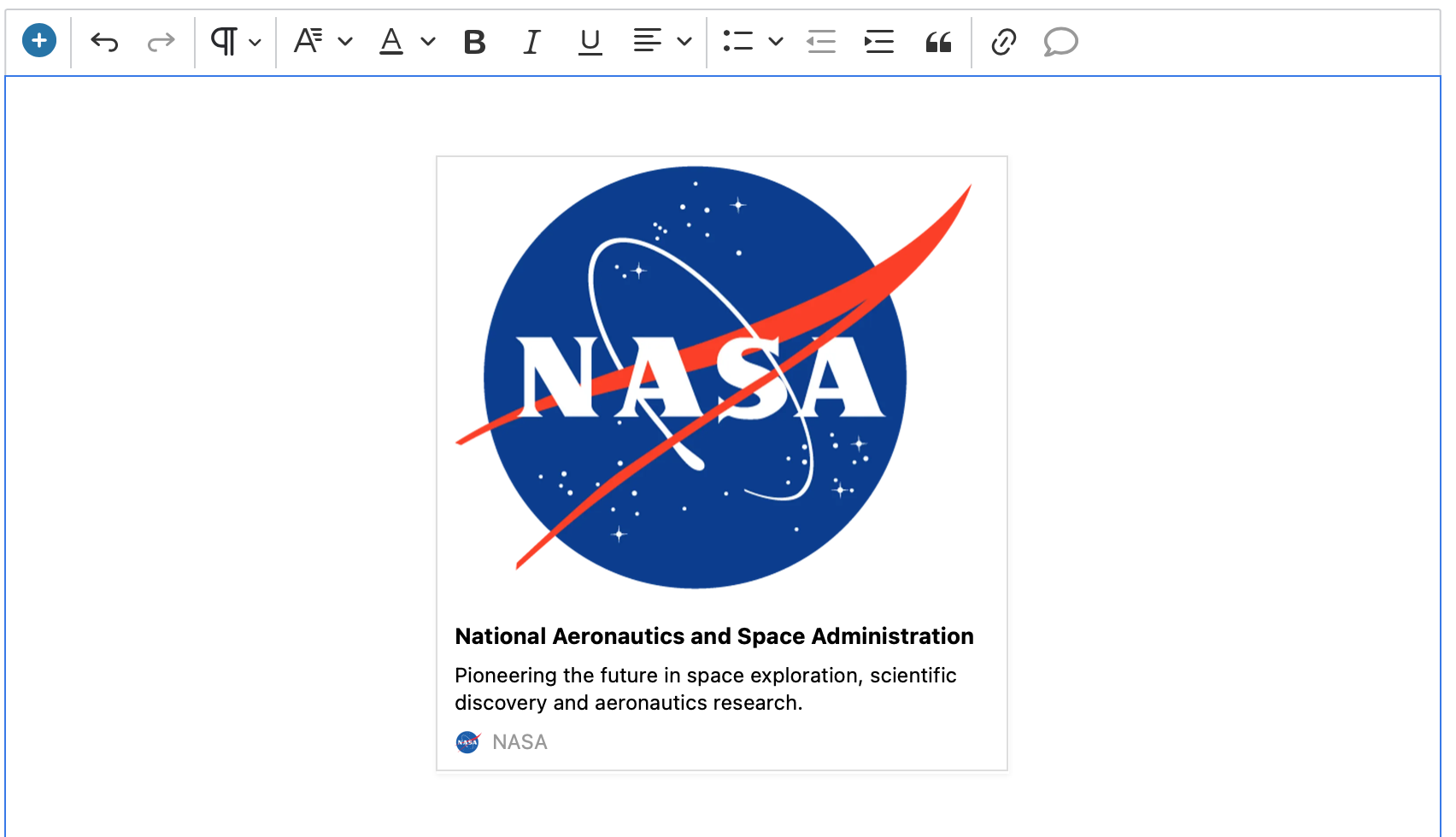Open the National Aeronautics and Space Administration title
The image size is (1456, 837).
click(714, 636)
